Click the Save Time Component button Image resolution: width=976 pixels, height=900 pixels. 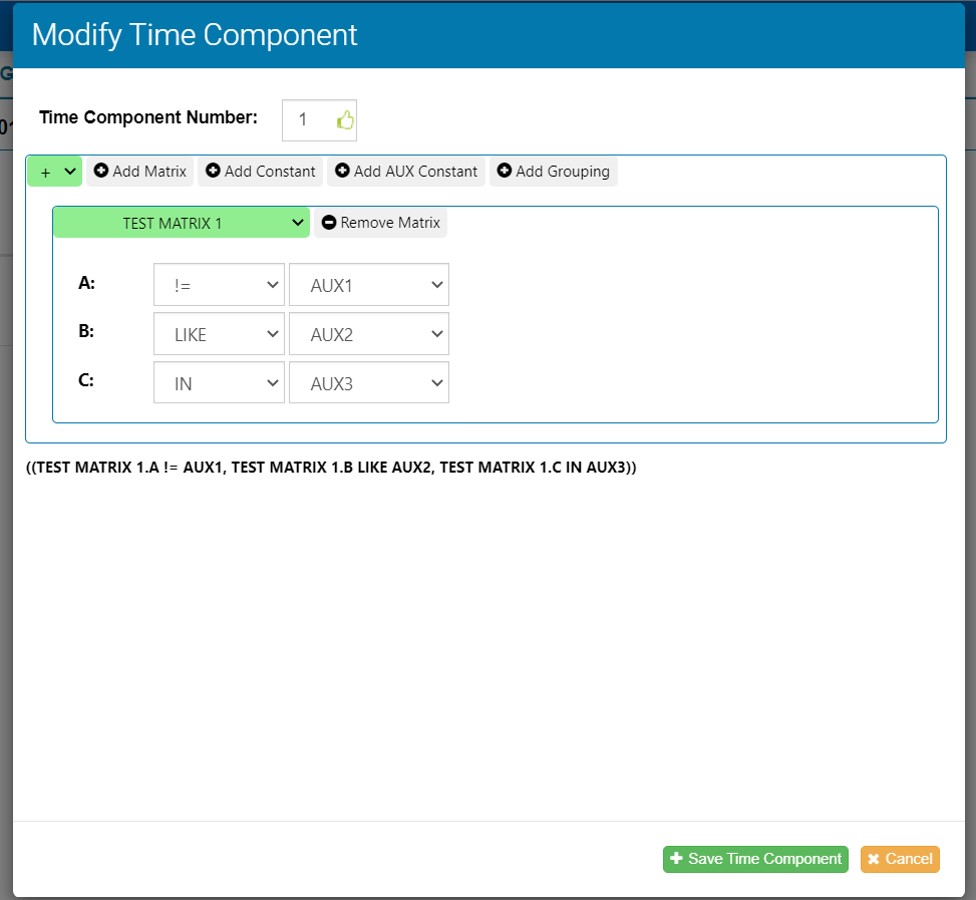point(755,859)
